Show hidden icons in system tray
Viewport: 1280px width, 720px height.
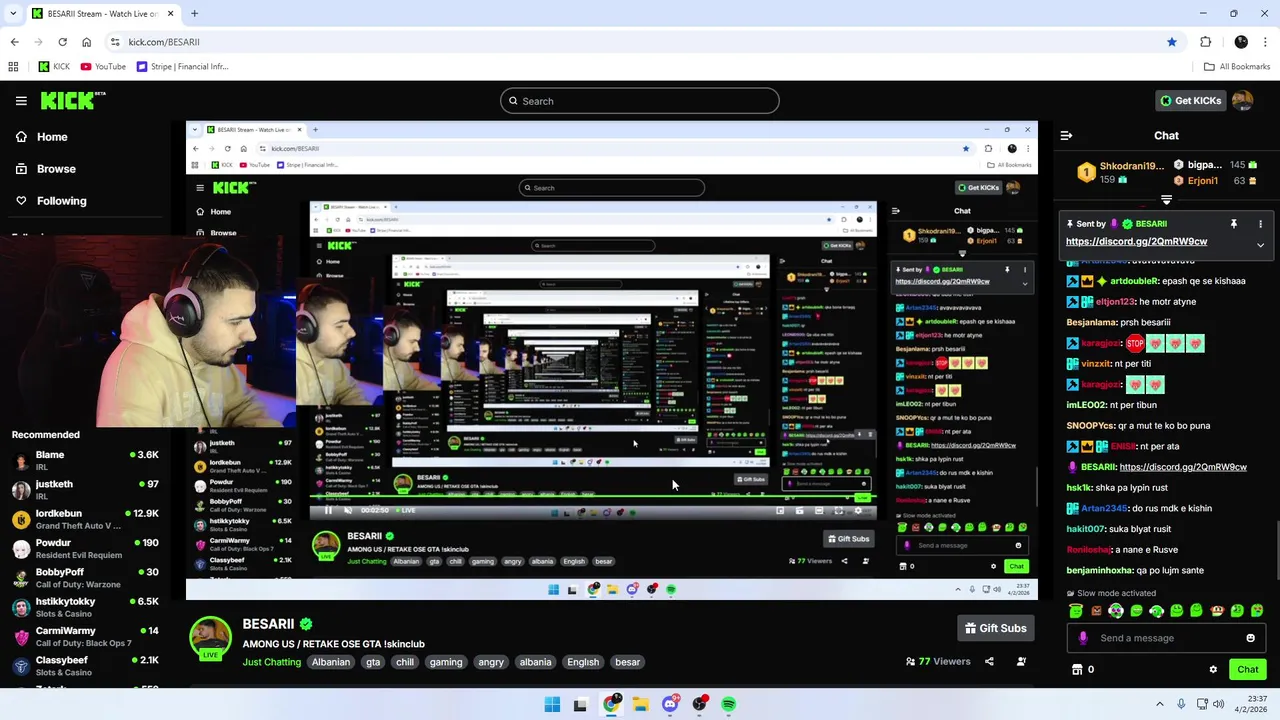tap(1160, 704)
